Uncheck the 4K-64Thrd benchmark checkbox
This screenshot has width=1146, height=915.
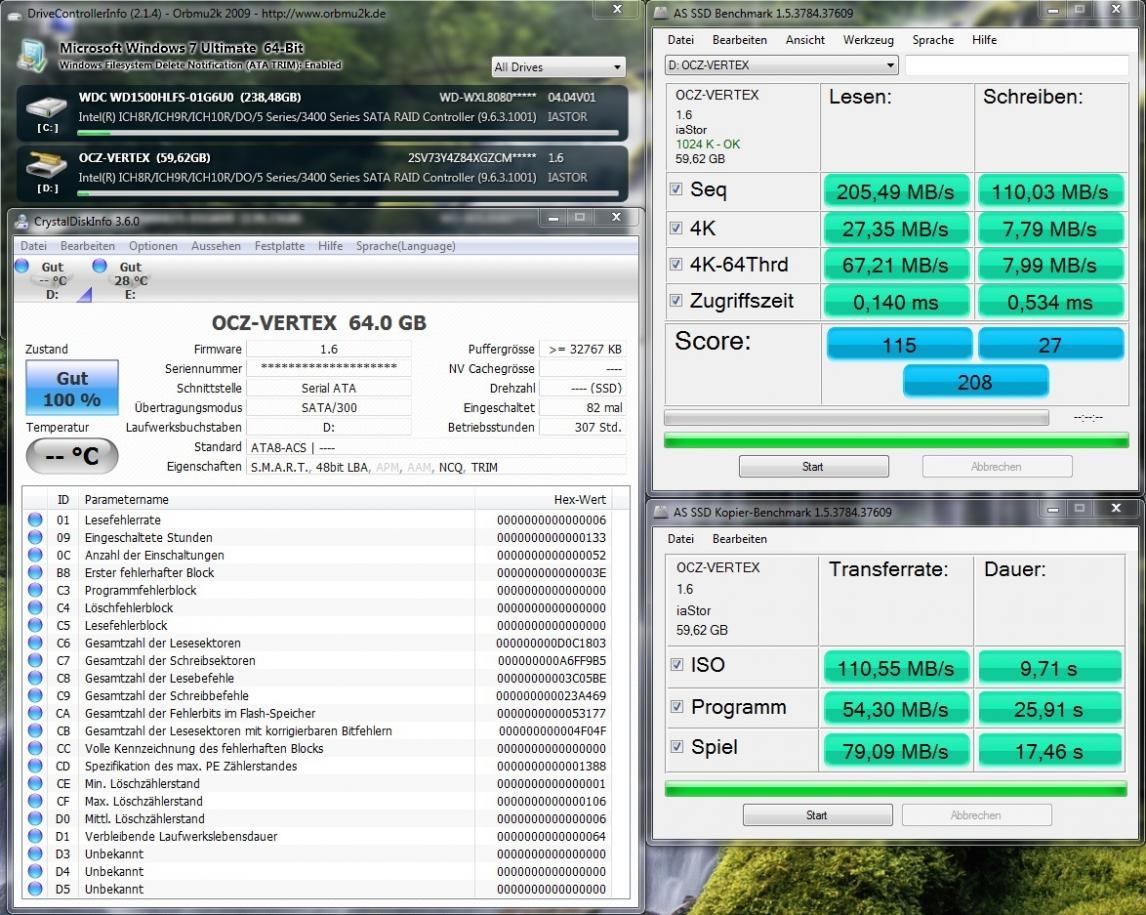pyautogui.click(x=676, y=264)
